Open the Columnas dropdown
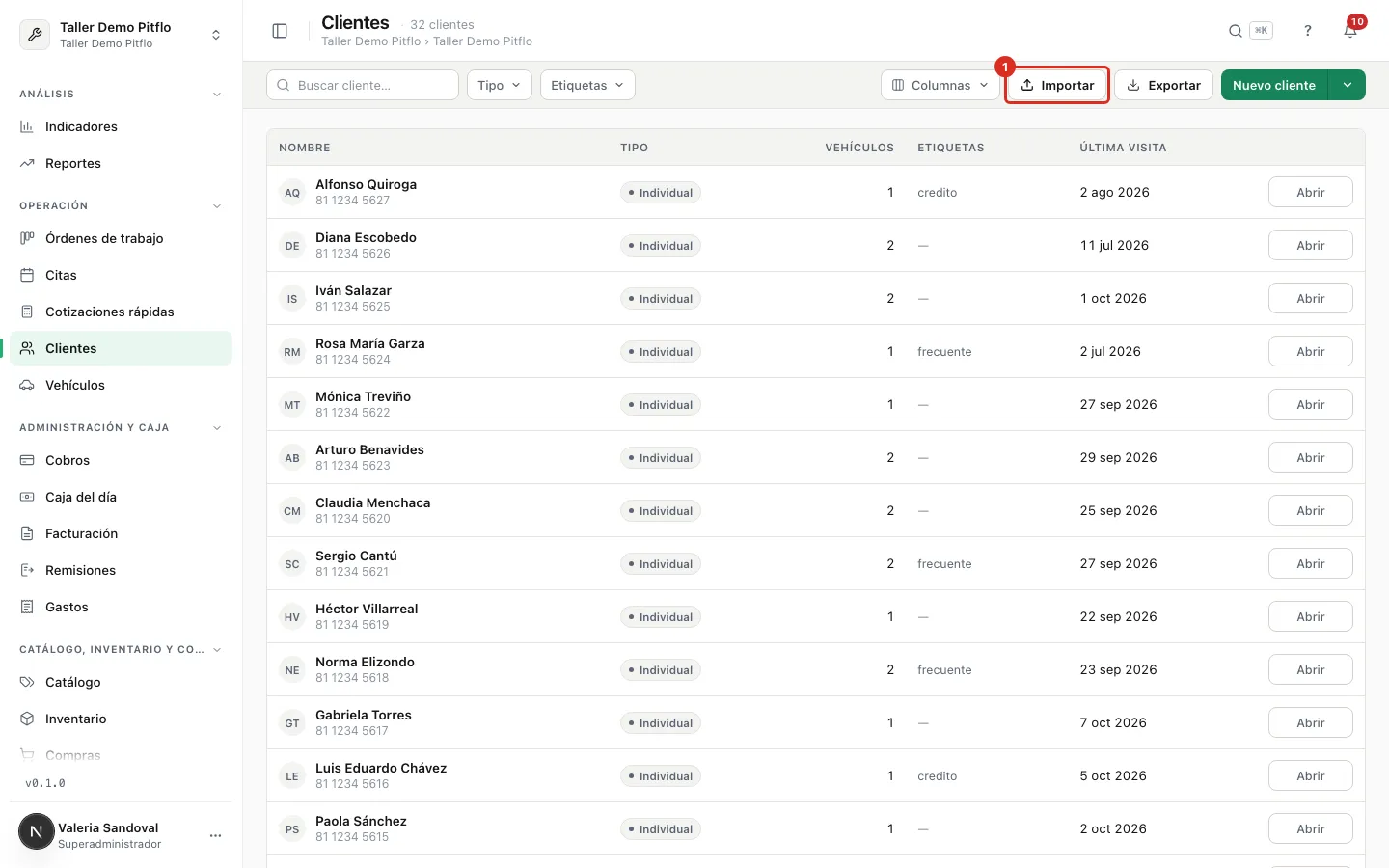 pos(940,85)
